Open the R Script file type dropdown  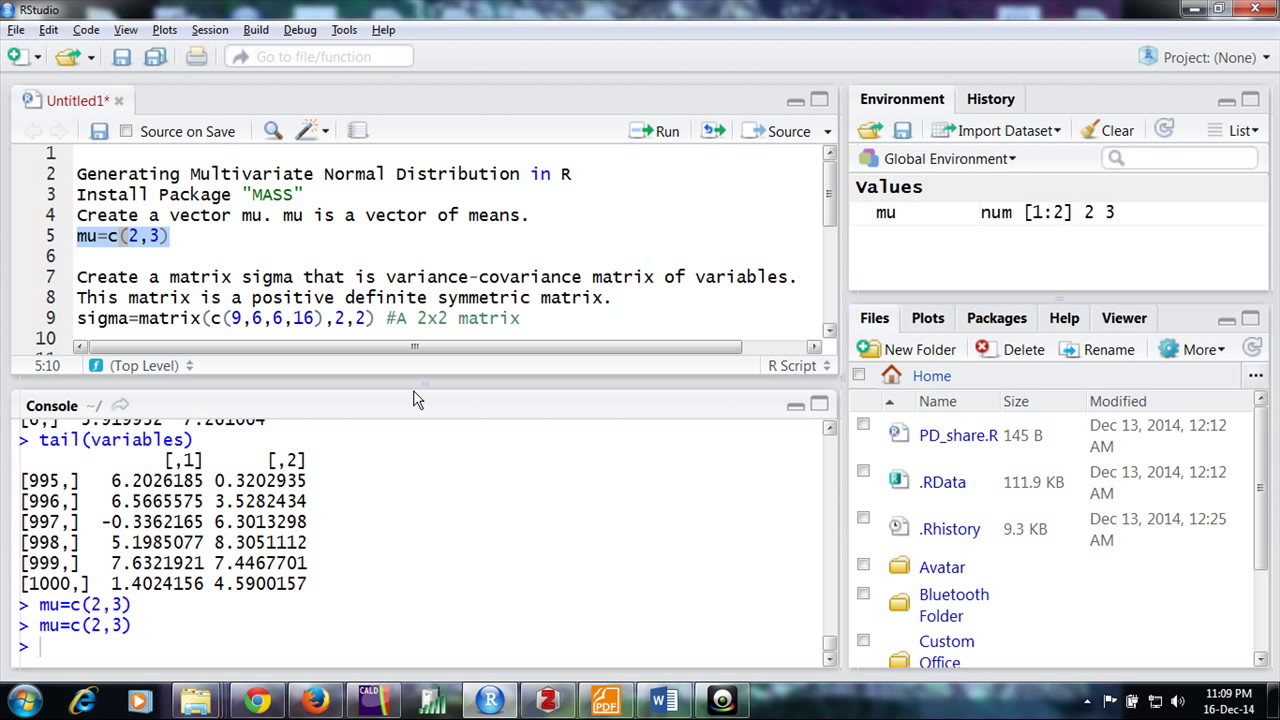click(x=799, y=366)
